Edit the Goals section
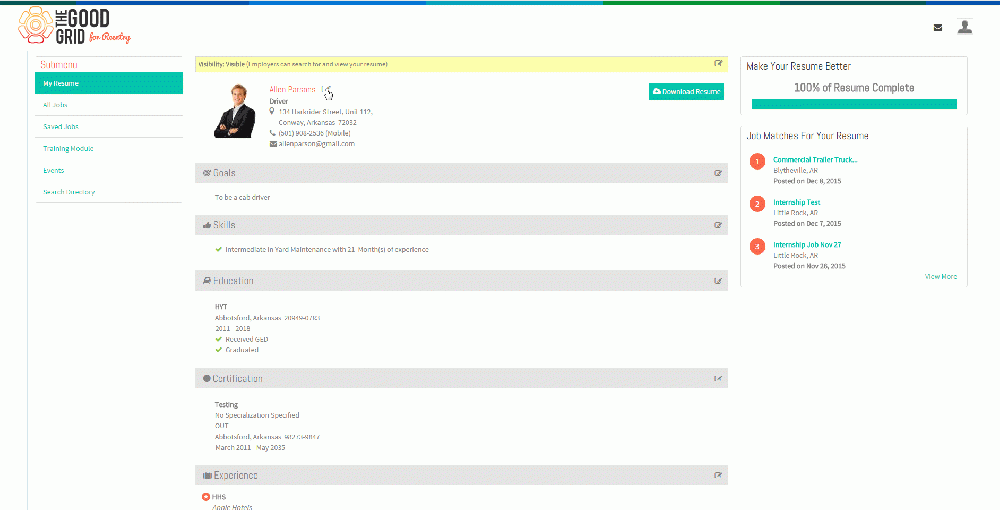The height and width of the screenshot is (510, 1000). pos(719,173)
